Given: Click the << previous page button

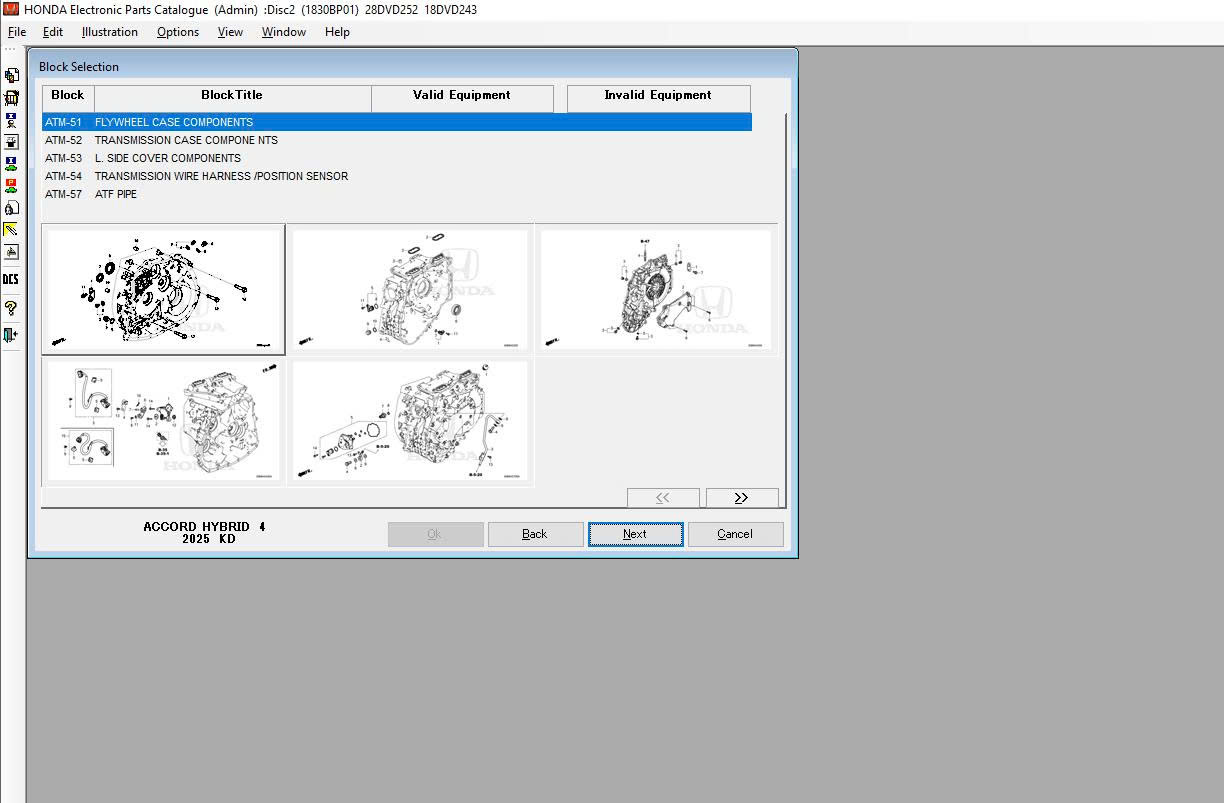Looking at the screenshot, I should coord(663,498).
